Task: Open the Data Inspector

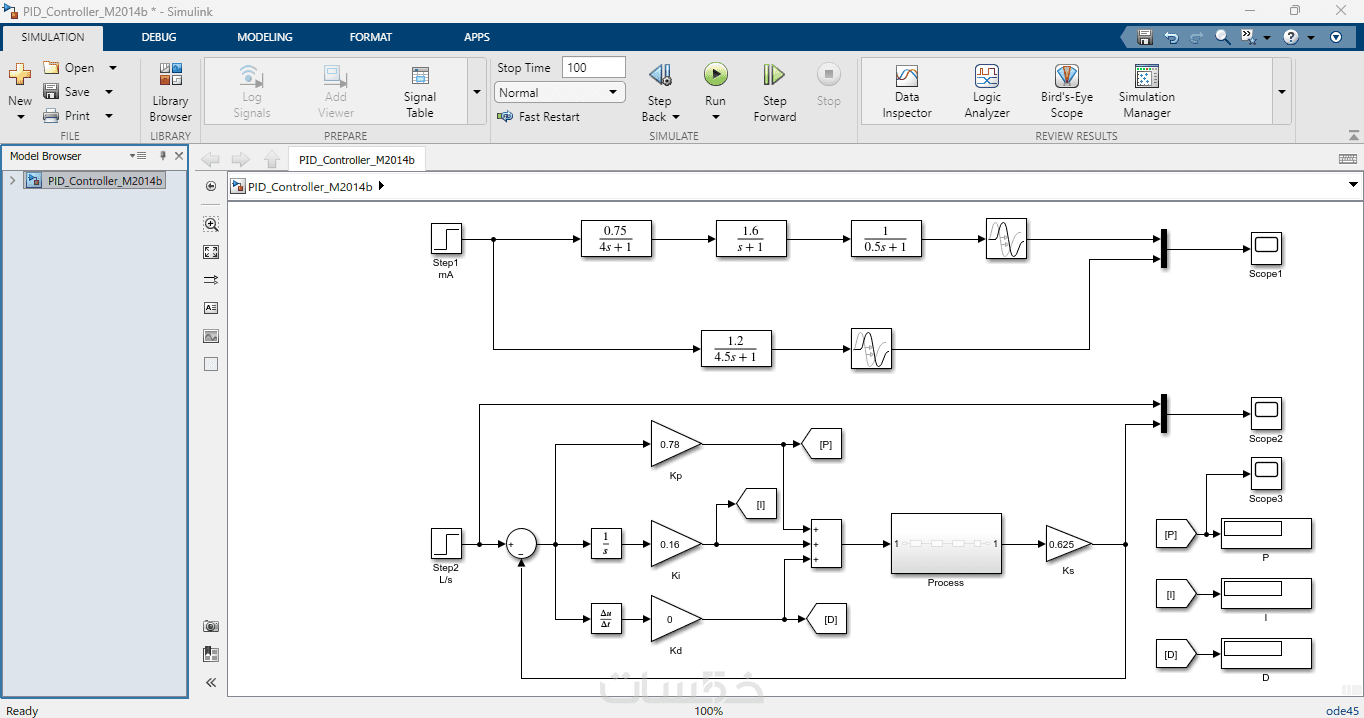Action: pyautogui.click(x=906, y=91)
